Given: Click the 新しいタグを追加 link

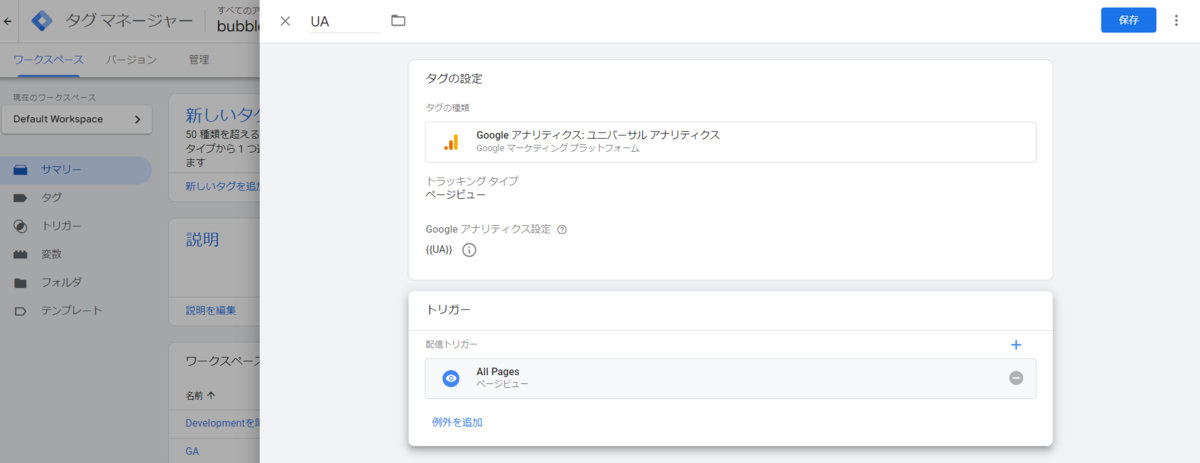Looking at the screenshot, I should click(222, 186).
